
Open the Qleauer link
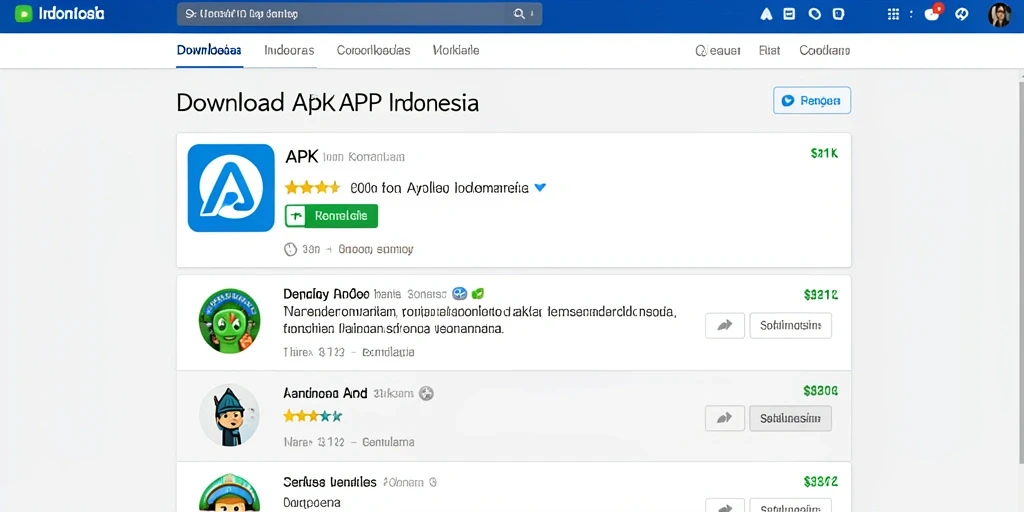pyautogui.click(x=718, y=51)
